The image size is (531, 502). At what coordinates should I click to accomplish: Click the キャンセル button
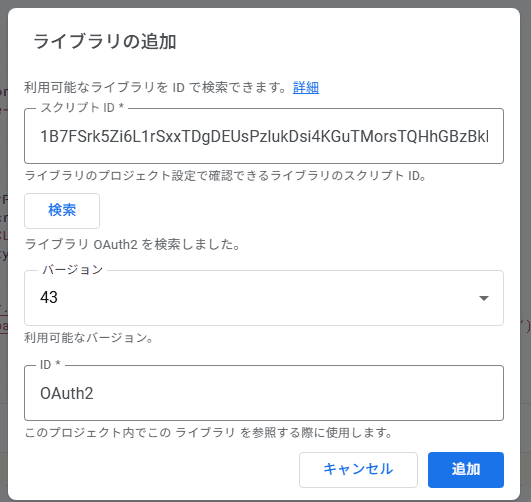point(358,469)
